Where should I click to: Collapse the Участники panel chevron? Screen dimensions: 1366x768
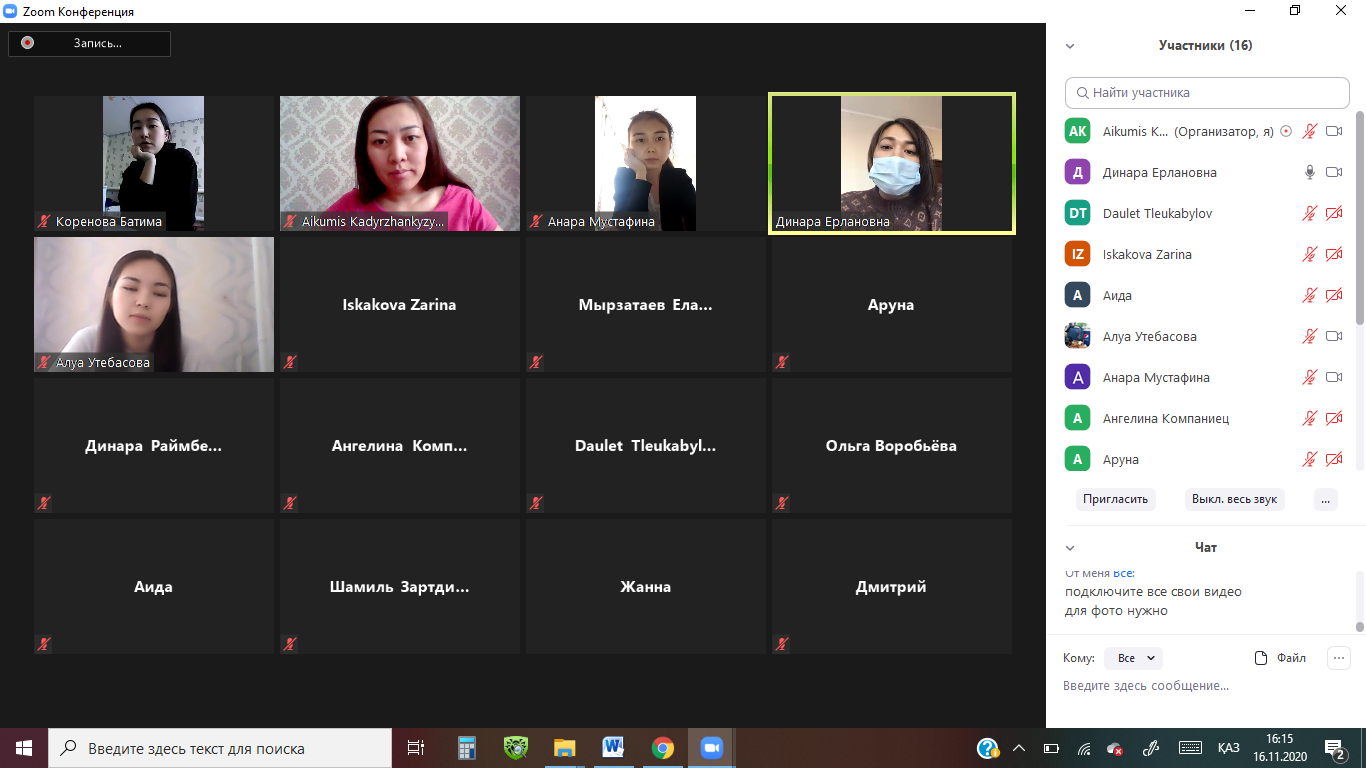[1070, 46]
